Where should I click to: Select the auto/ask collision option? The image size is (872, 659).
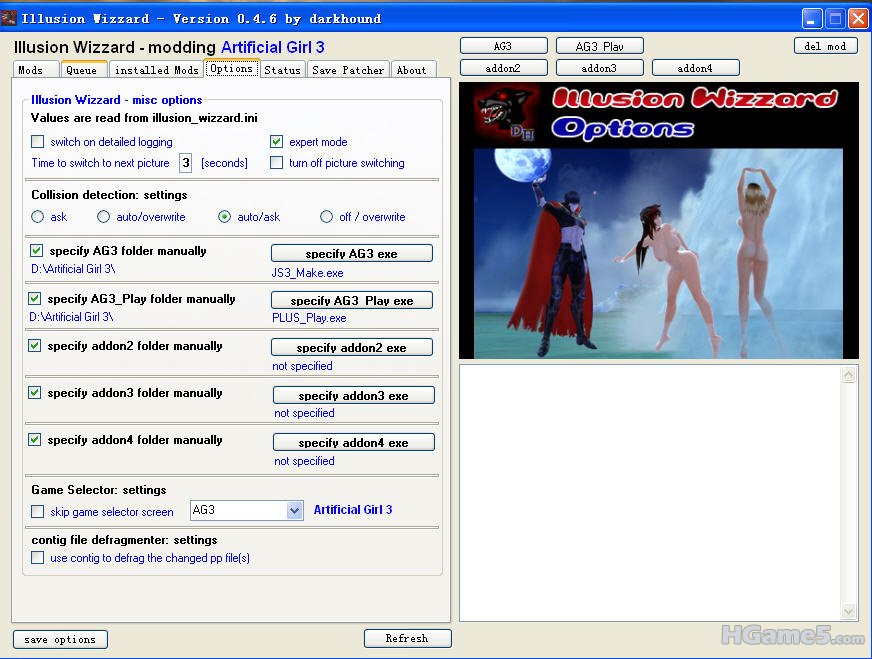pos(224,217)
